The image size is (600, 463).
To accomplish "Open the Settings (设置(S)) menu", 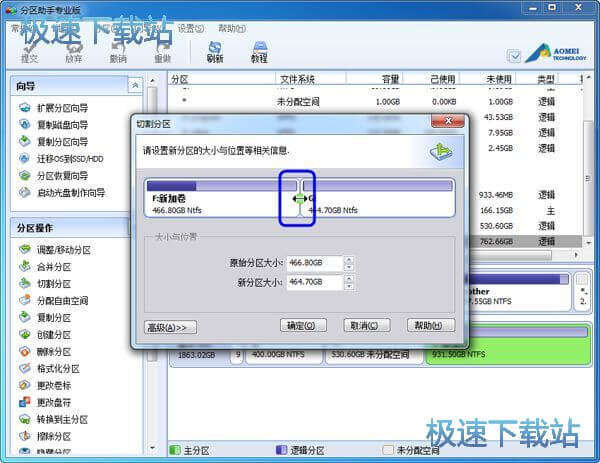I will point(191,28).
